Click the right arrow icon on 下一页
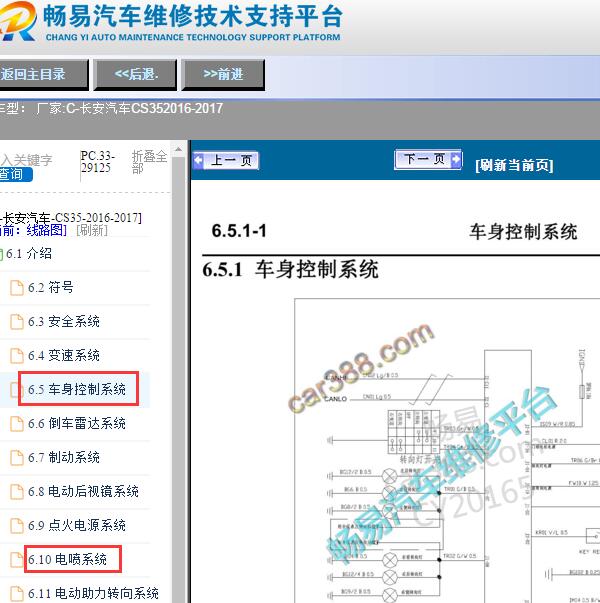Screen dimensions: 600x603 point(455,158)
